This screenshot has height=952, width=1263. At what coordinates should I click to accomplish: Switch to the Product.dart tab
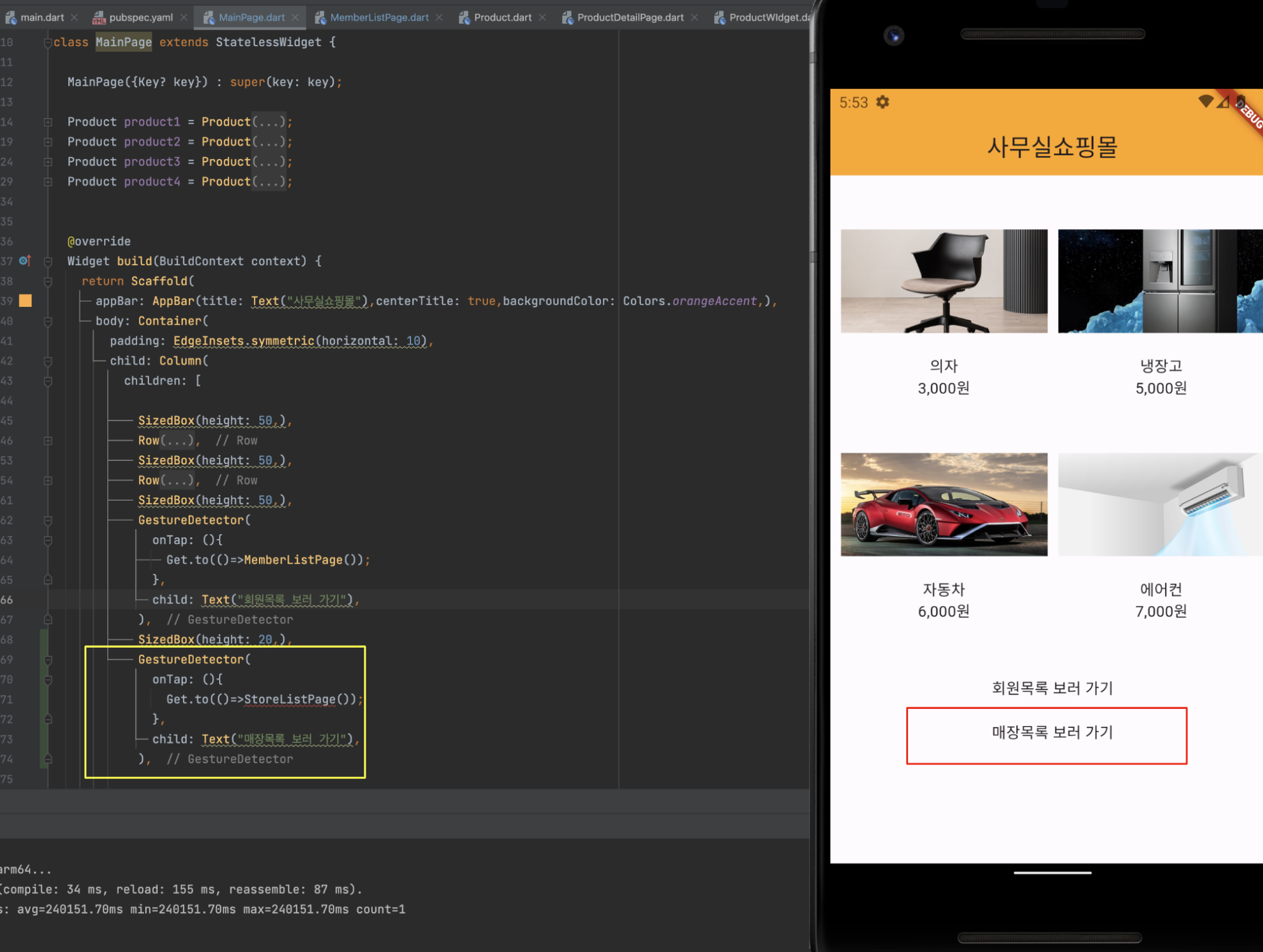pyautogui.click(x=502, y=18)
